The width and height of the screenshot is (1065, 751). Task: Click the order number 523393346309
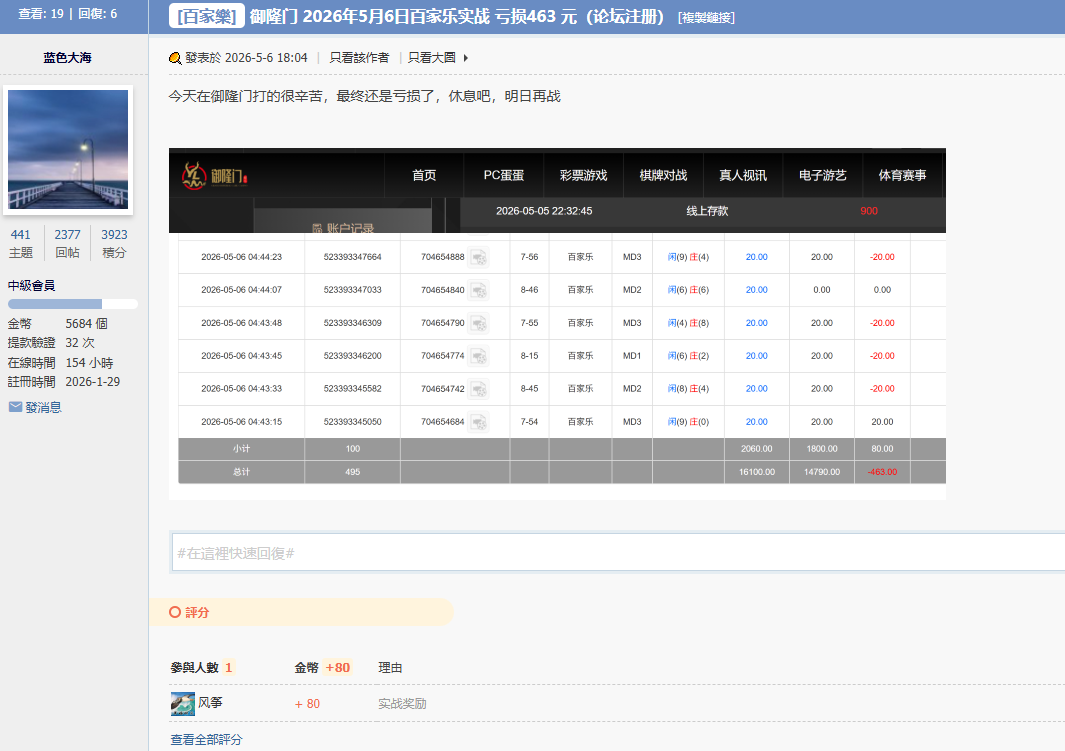tap(353, 323)
